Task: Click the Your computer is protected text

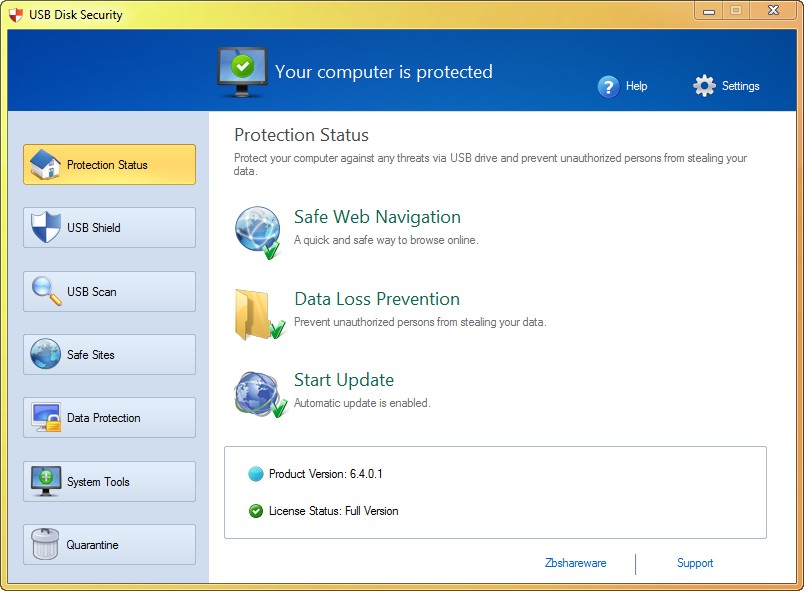Action: coord(384,72)
